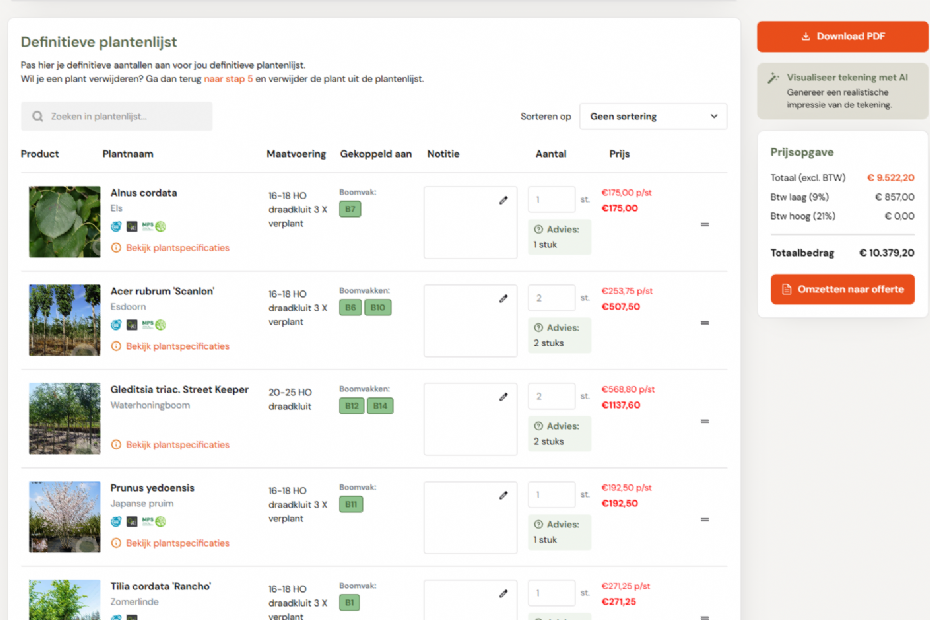The image size is (930, 620).
Task: Click the AI magic wand visualization icon
Action: coord(773,78)
